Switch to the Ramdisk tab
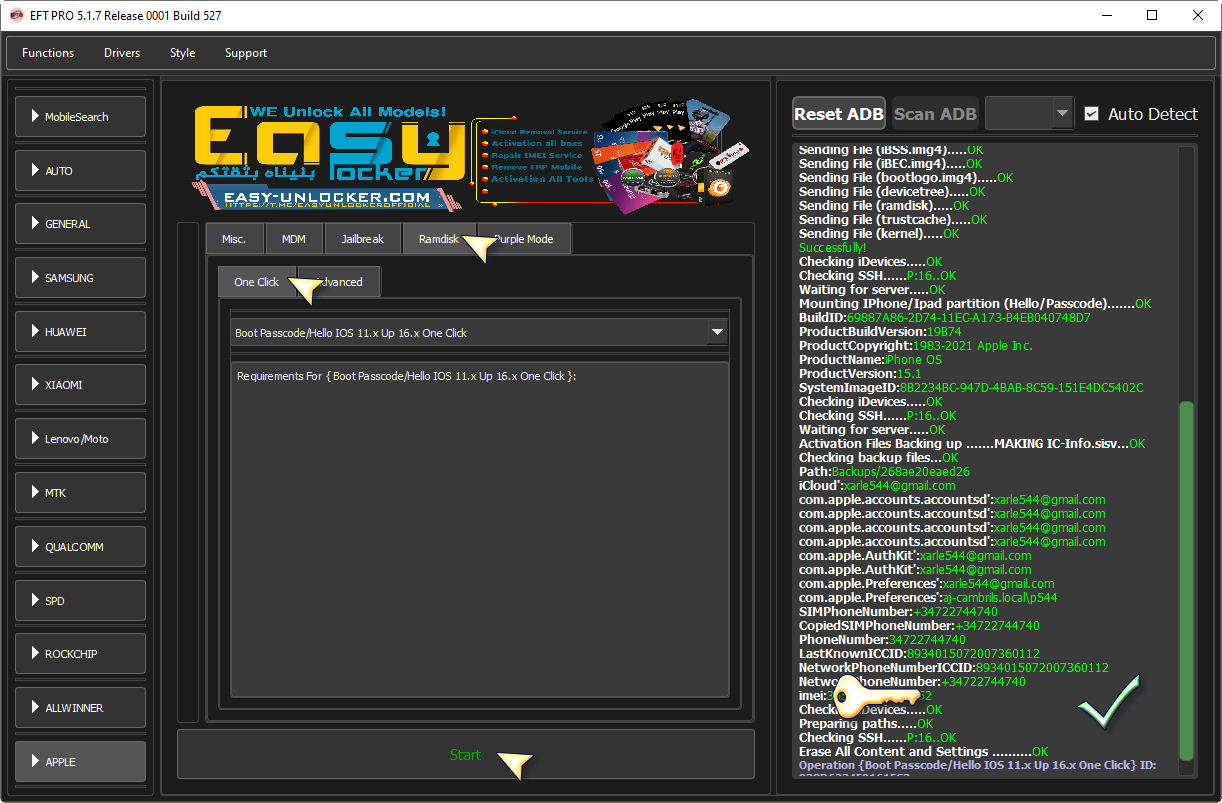The height and width of the screenshot is (803, 1222). [439, 239]
